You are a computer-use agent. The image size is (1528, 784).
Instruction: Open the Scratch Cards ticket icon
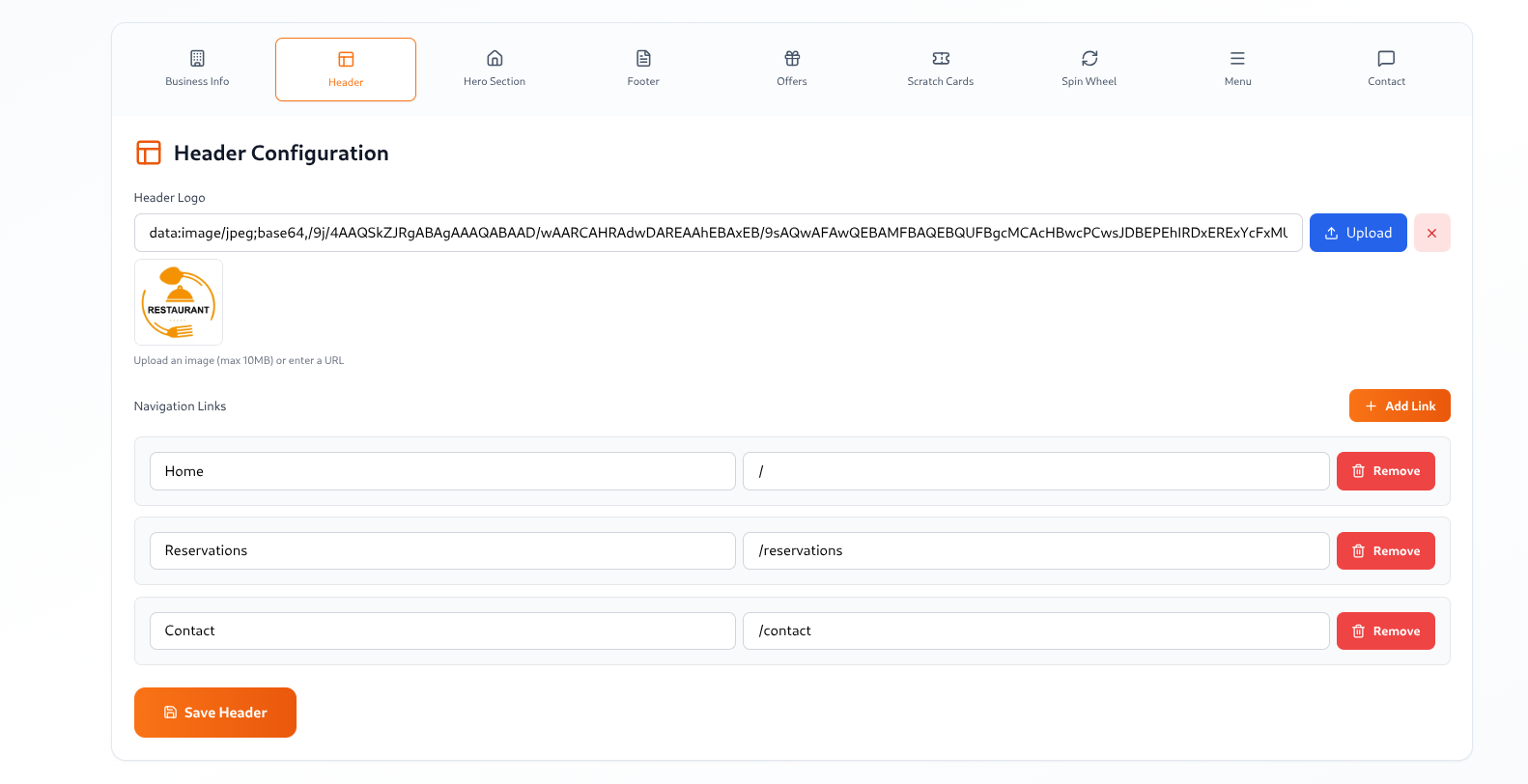(941, 58)
